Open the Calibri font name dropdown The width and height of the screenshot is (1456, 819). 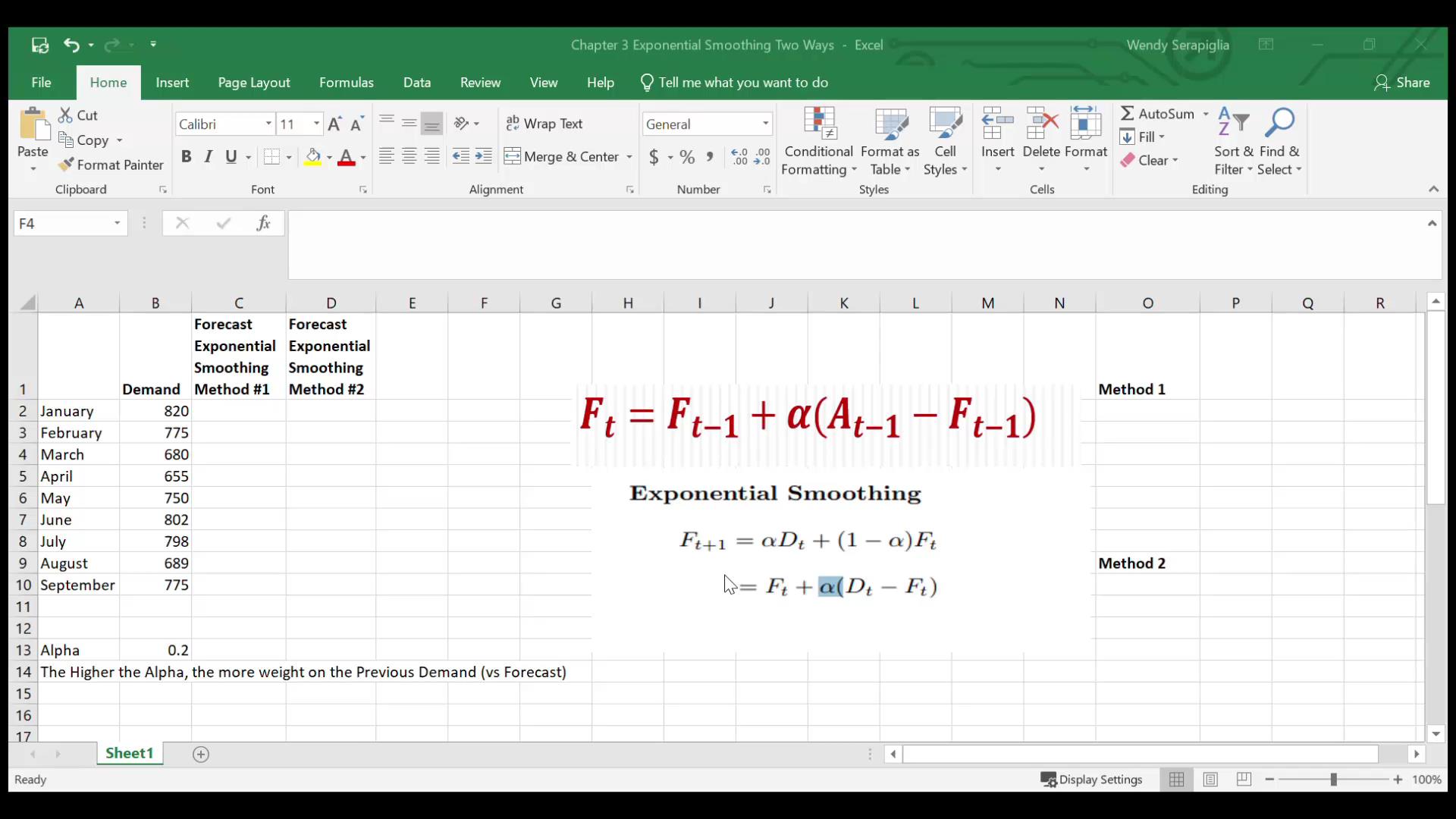[268, 124]
